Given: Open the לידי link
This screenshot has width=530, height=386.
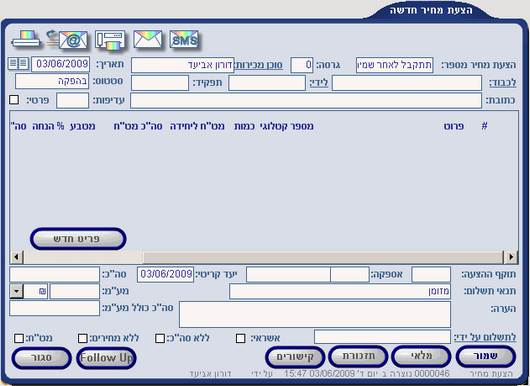Looking at the screenshot, I should [x=319, y=83].
